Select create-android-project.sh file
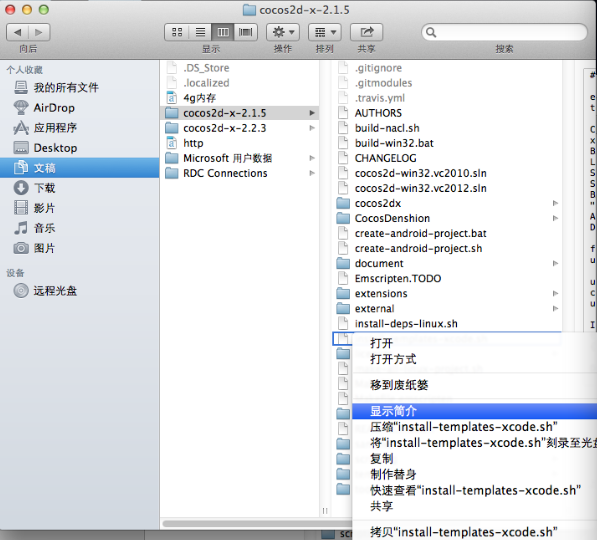 (448, 248)
